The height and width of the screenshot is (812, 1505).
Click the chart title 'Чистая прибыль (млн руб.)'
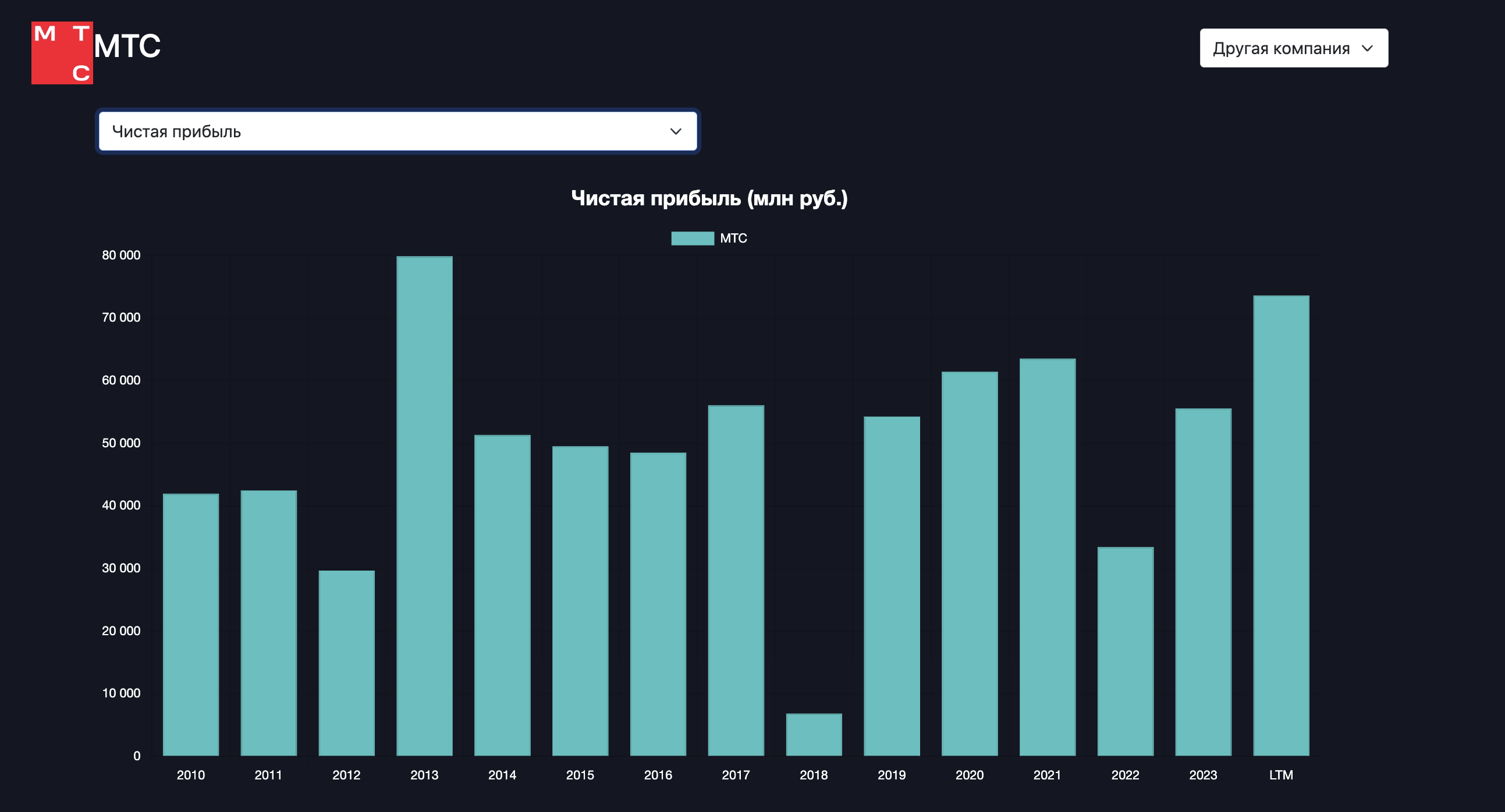click(x=709, y=198)
